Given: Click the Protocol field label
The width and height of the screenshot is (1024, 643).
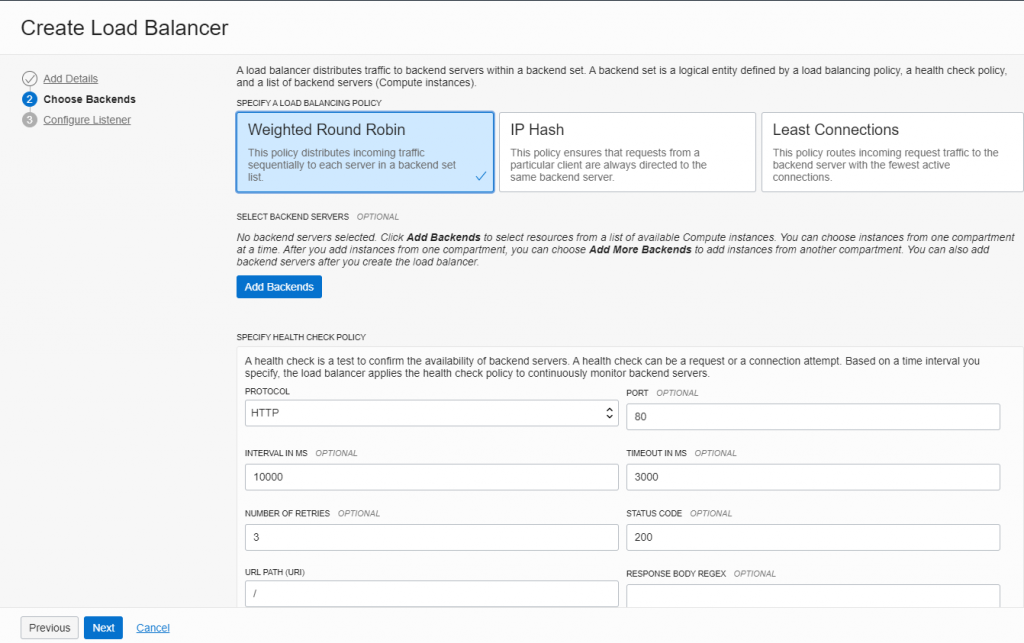Looking at the screenshot, I should click(x=267, y=392).
